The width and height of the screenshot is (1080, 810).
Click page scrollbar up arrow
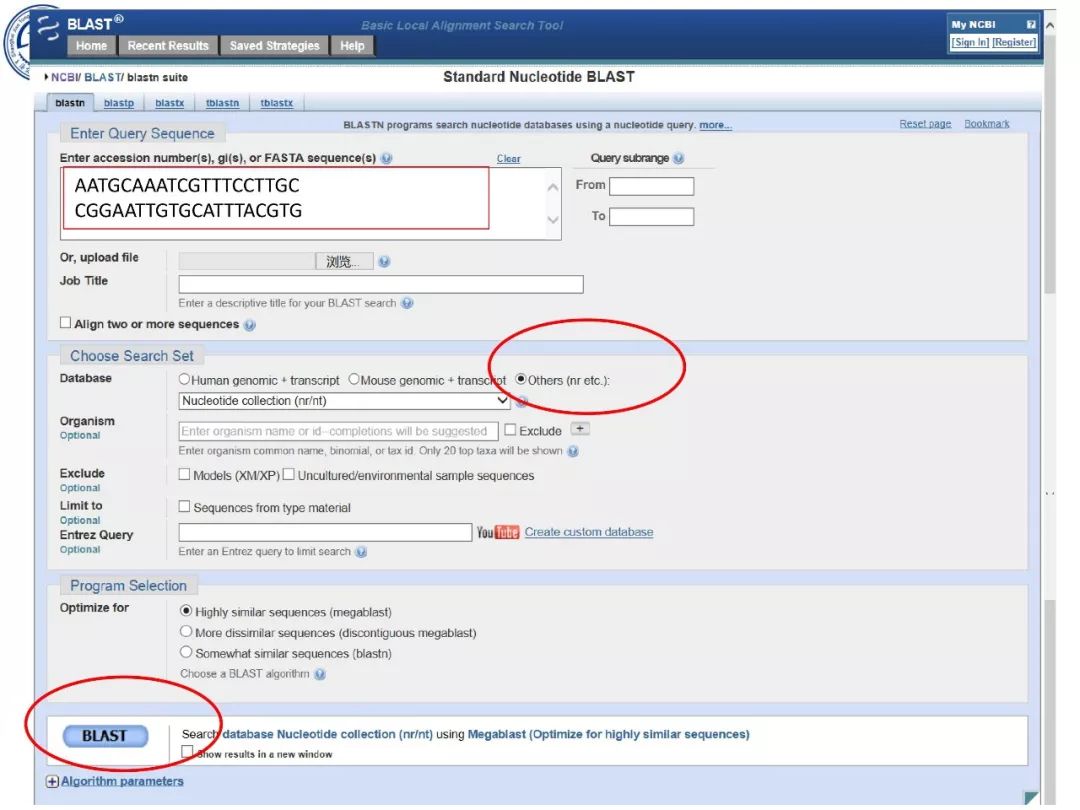pos(1050,25)
